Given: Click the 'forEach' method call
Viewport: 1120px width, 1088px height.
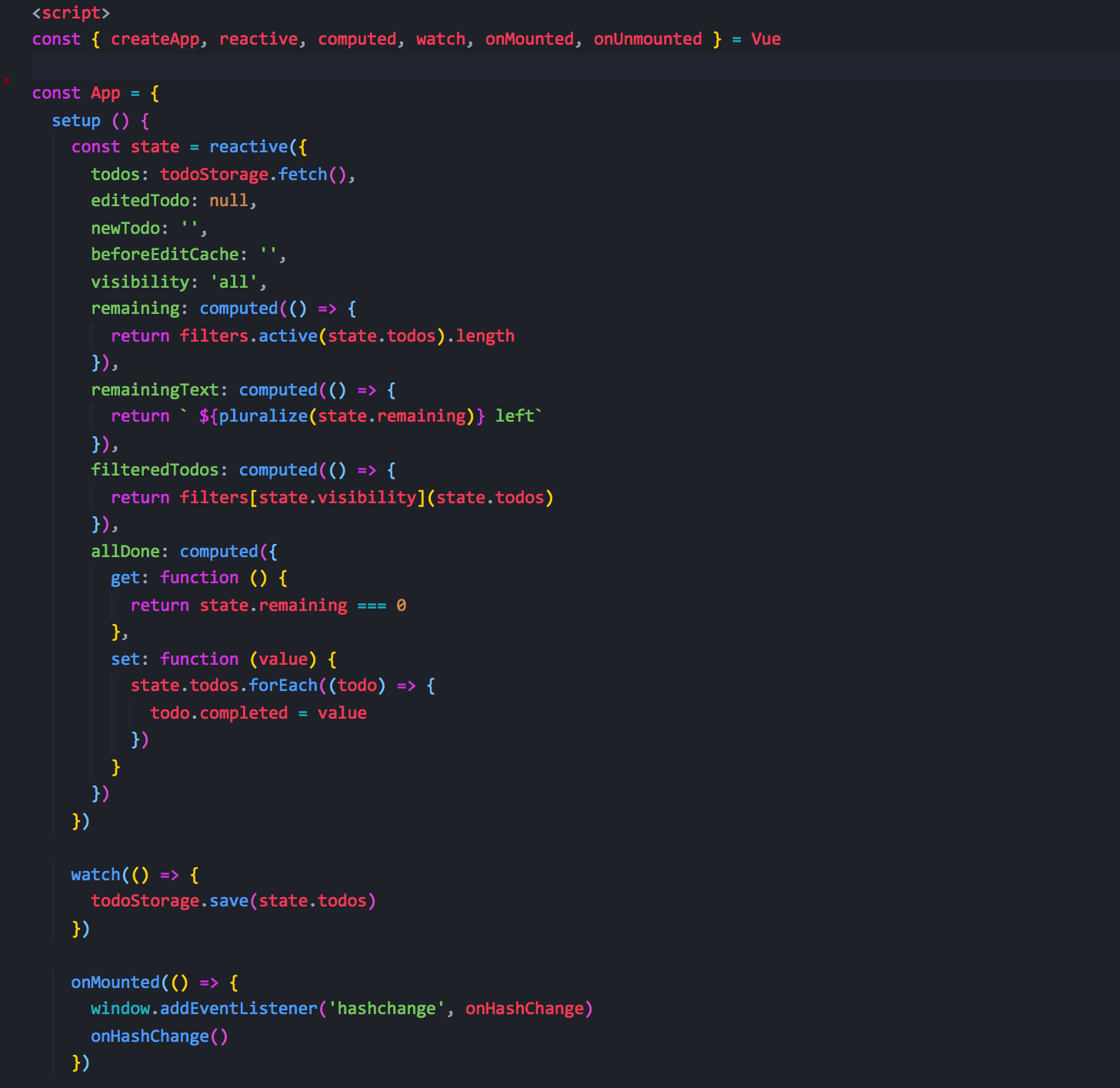Looking at the screenshot, I should (283, 686).
